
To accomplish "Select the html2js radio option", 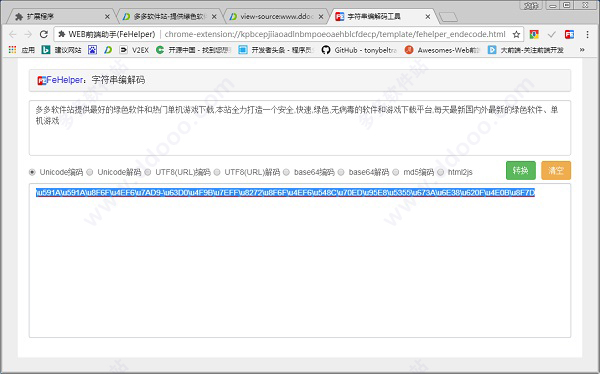I will pos(440,172).
